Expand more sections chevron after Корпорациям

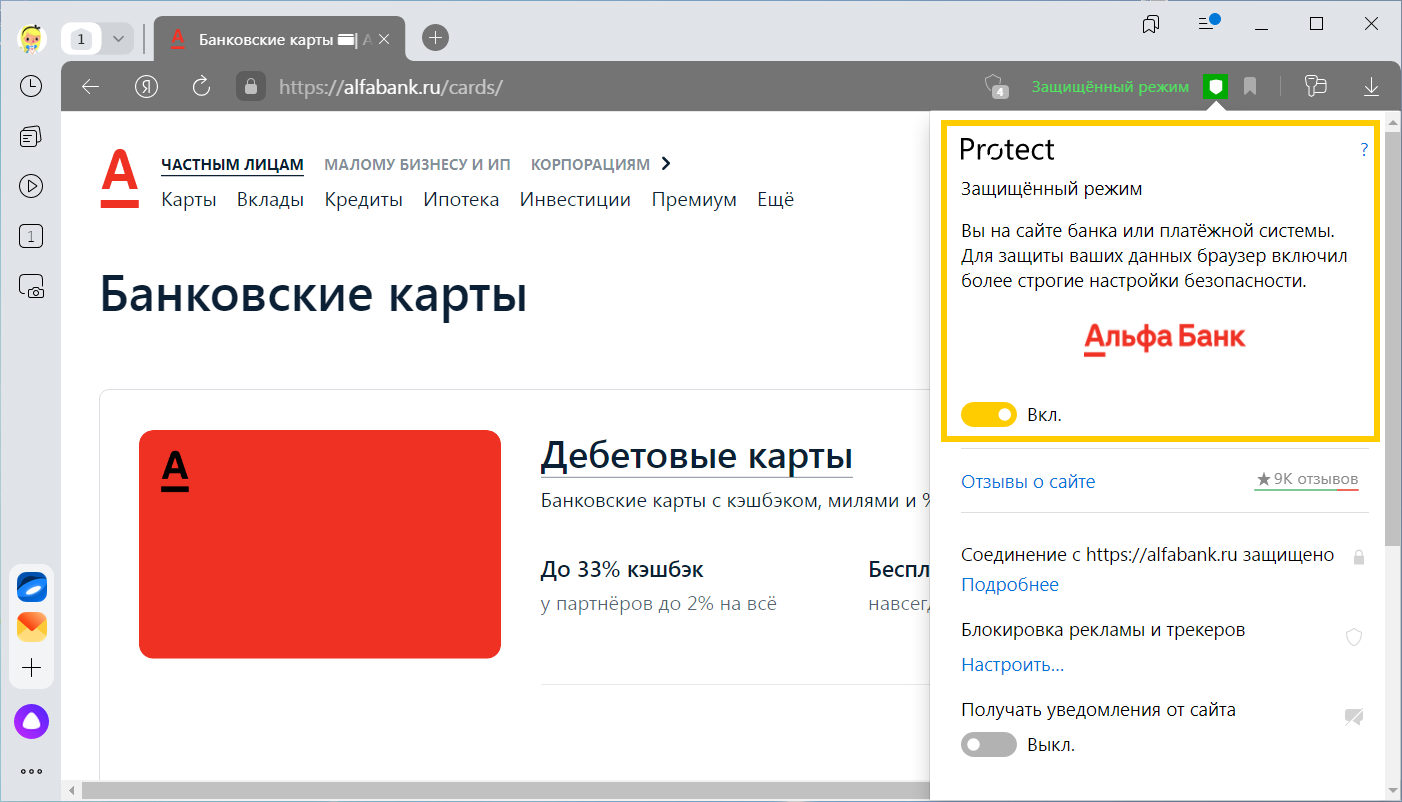point(666,164)
